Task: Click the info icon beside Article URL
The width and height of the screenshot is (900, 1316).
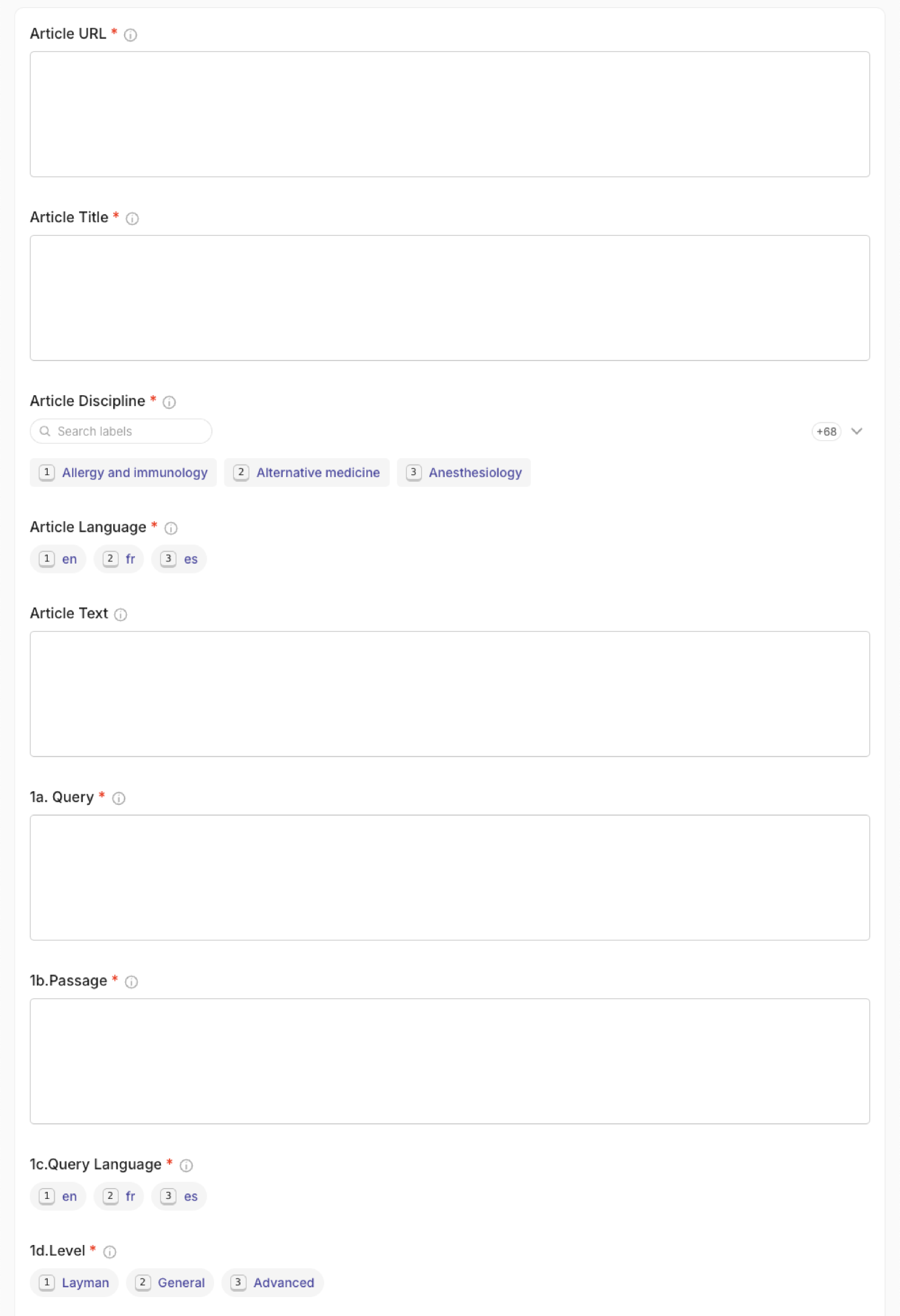Action: (130, 35)
